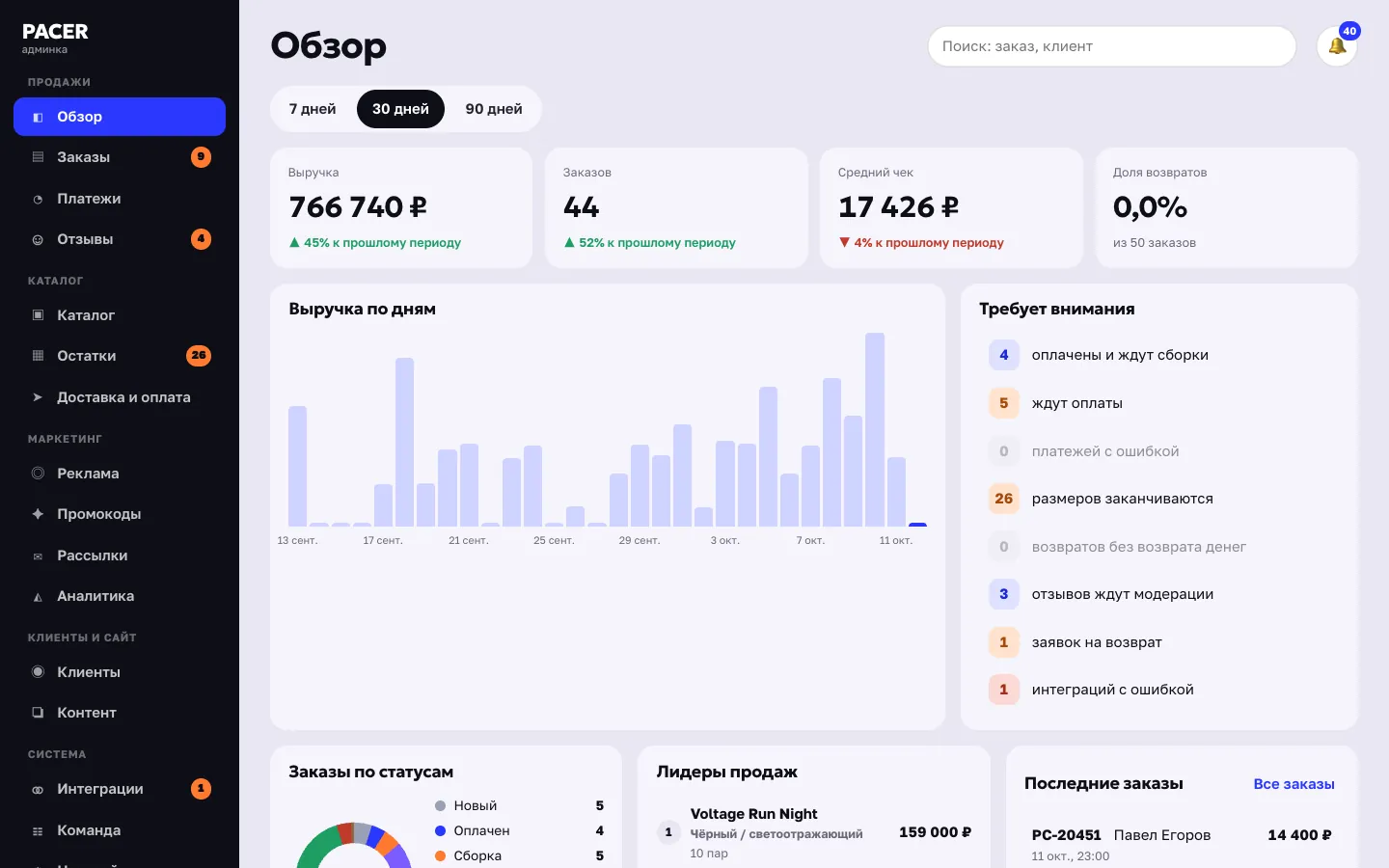1389x868 pixels.
Task: Click the orange badge next to Интеграции
Action: point(201,789)
